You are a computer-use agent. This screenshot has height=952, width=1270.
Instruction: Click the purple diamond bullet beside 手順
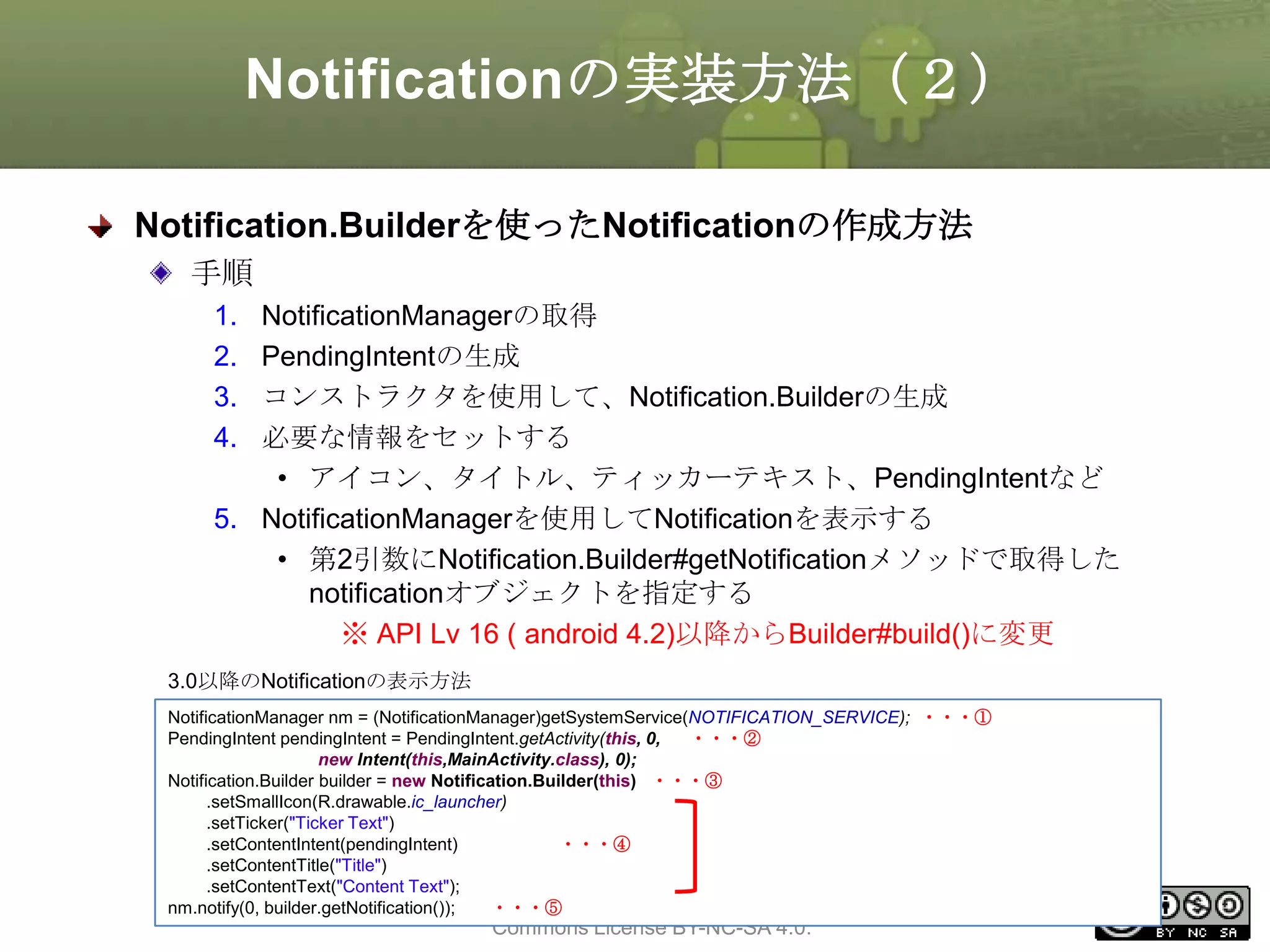[161, 273]
